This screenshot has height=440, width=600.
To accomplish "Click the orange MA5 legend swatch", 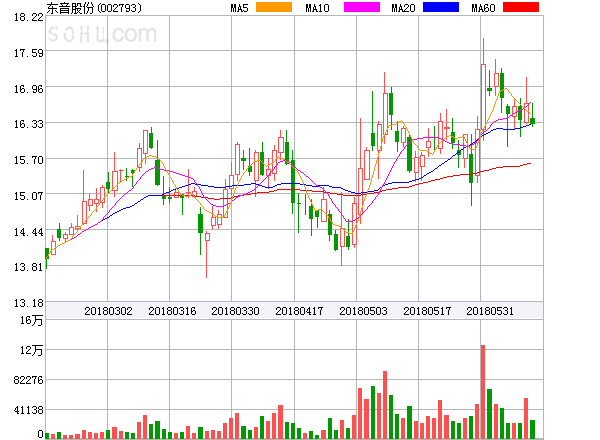I will click(274, 7).
